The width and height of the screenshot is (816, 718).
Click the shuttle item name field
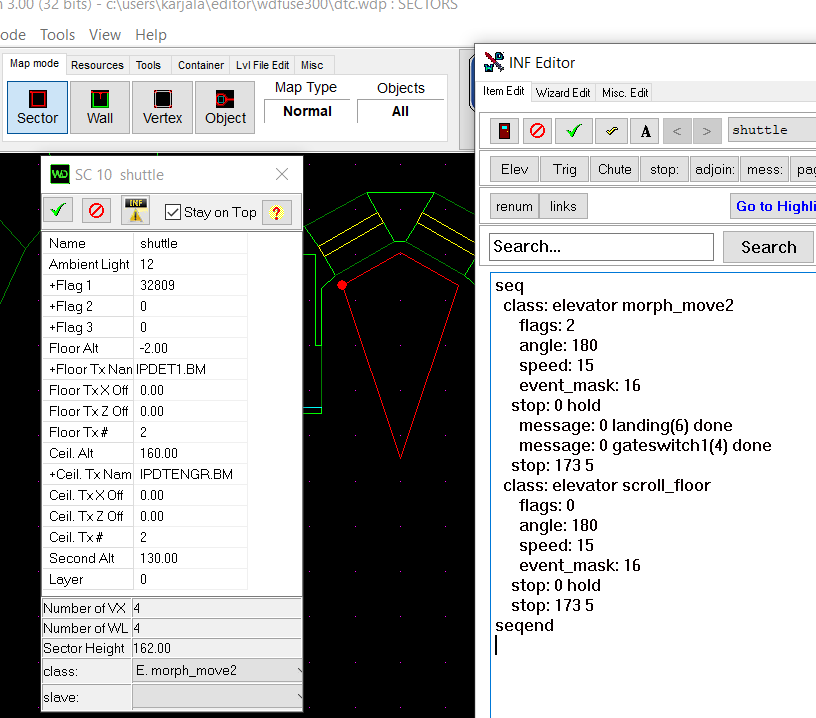[772, 130]
